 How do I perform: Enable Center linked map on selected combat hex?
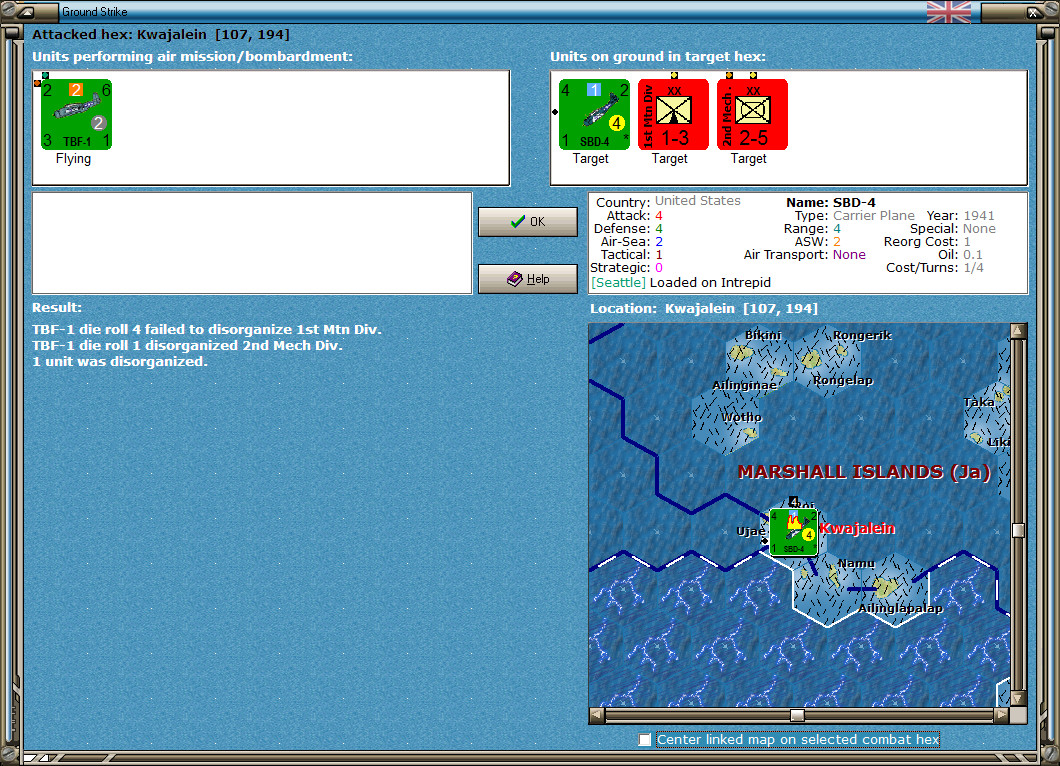645,740
